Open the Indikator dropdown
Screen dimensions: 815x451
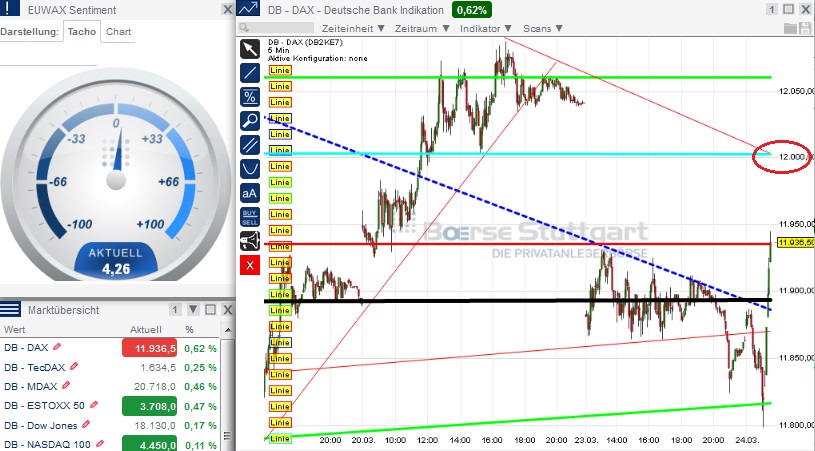486,29
